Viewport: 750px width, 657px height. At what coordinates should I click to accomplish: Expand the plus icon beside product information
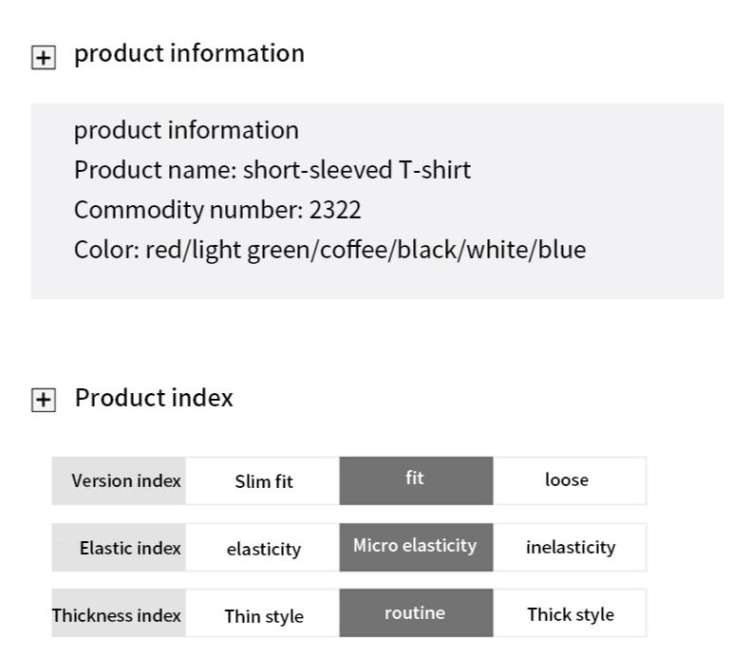(43, 58)
